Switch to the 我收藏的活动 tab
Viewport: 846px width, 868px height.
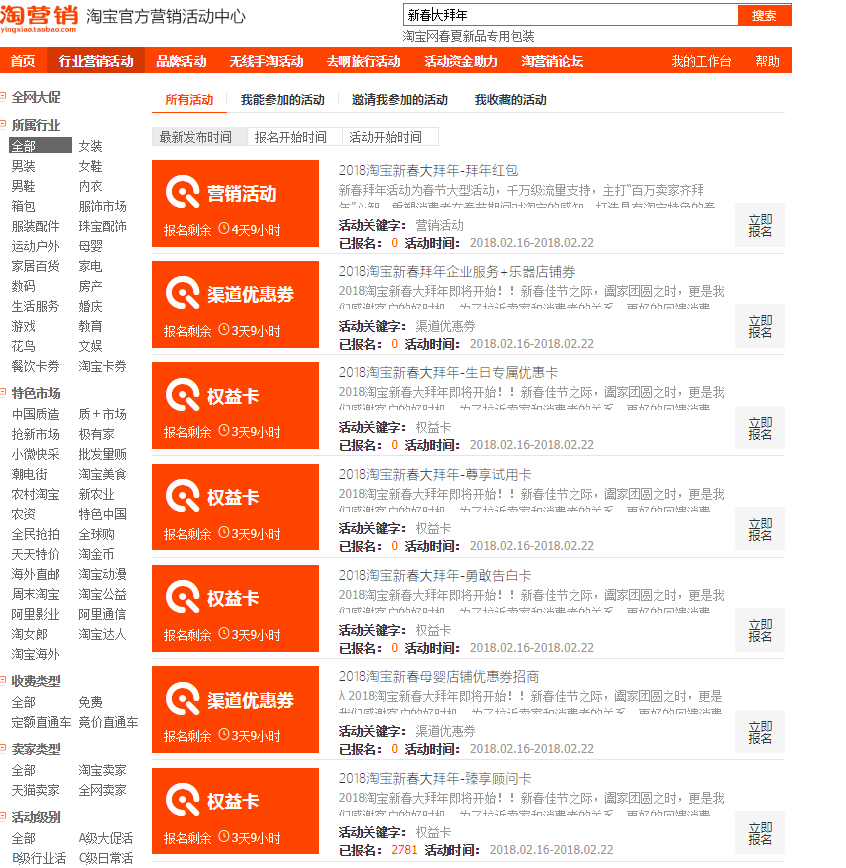(510, 100)
